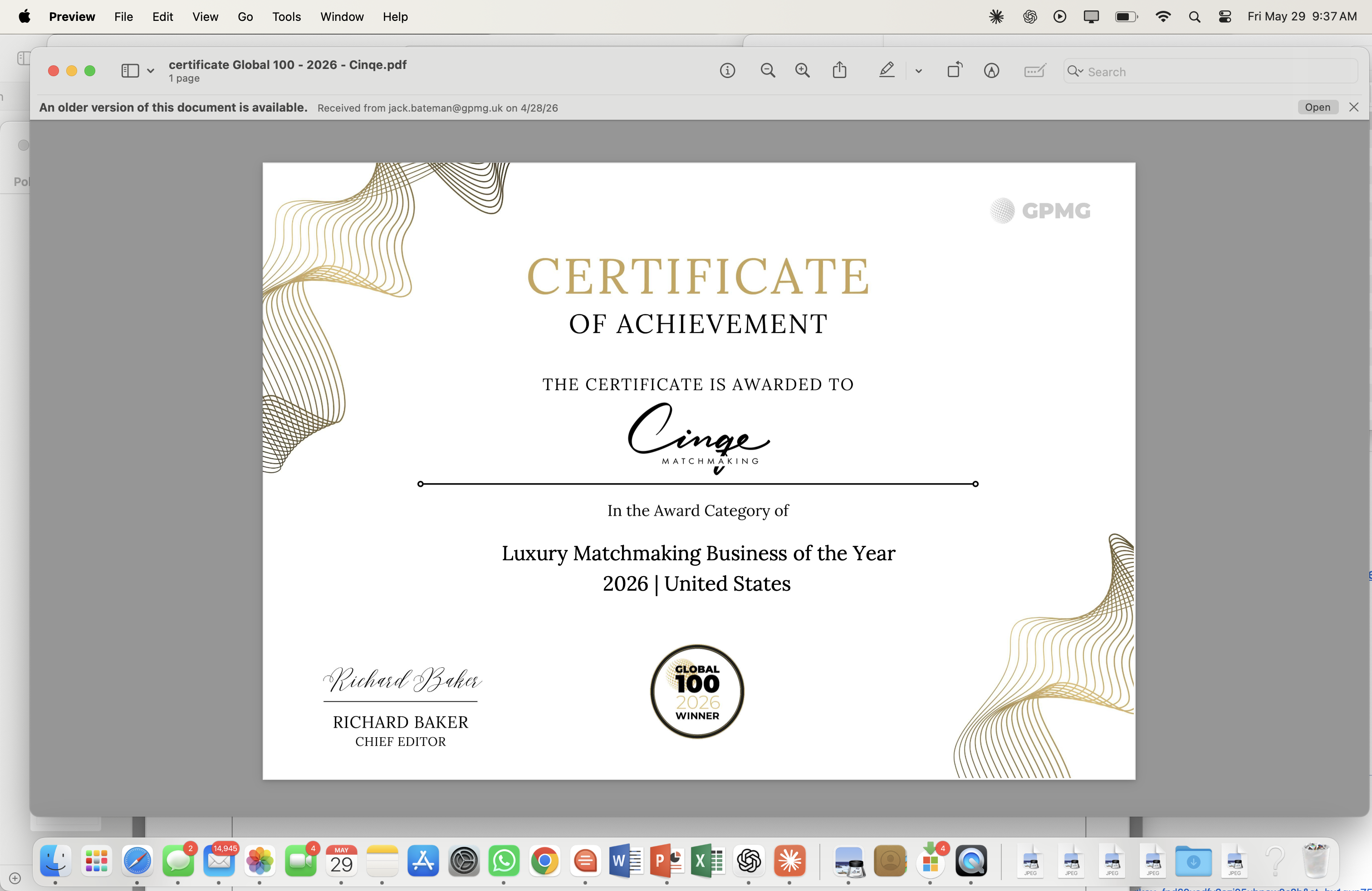Expand highlight color options arrow
This screenshot has height=891, width=1372.
pyautogui.click(x=919, y=72)
